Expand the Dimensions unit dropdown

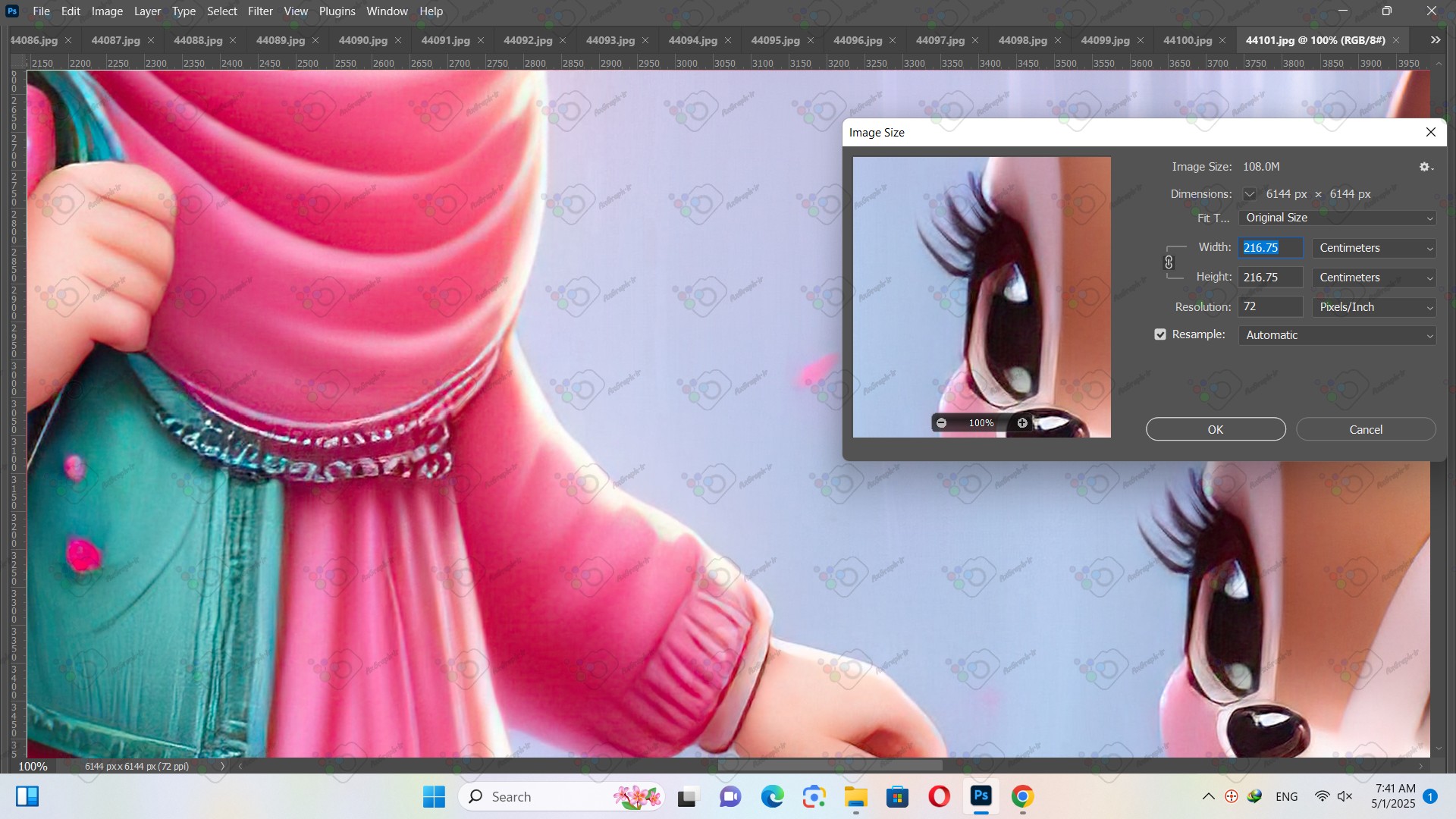[1249, 194]
